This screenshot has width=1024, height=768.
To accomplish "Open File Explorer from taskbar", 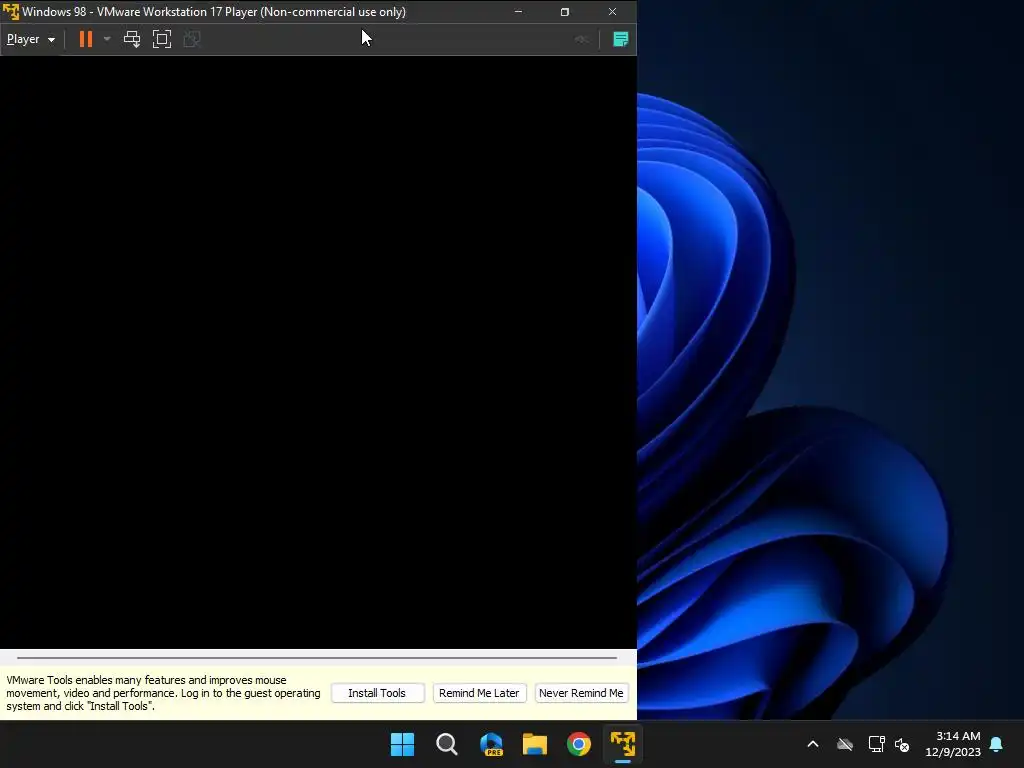I will [x=535, y=744].
